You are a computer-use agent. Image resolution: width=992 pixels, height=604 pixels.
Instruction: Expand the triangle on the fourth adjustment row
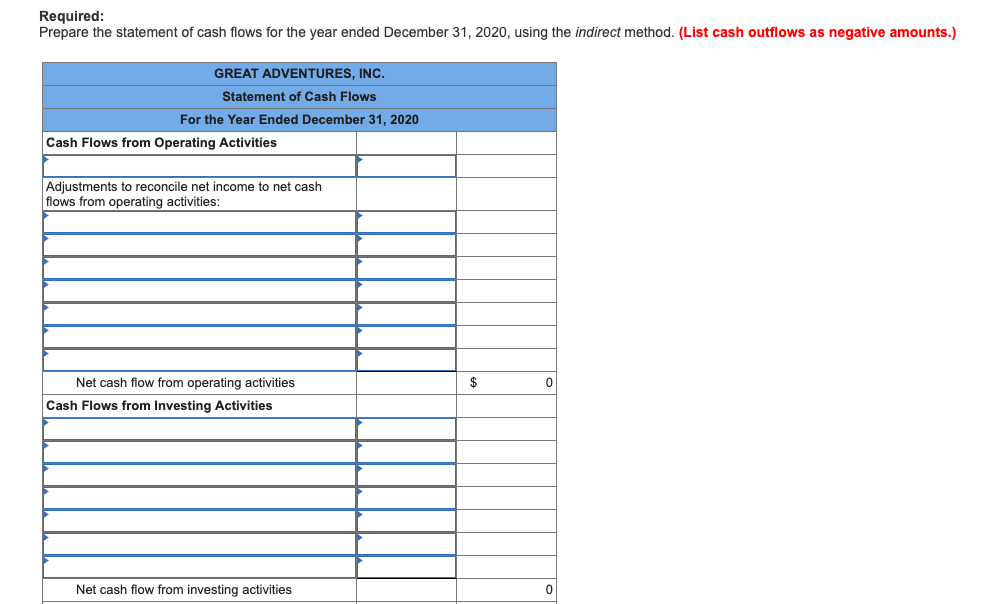[45, 285]
